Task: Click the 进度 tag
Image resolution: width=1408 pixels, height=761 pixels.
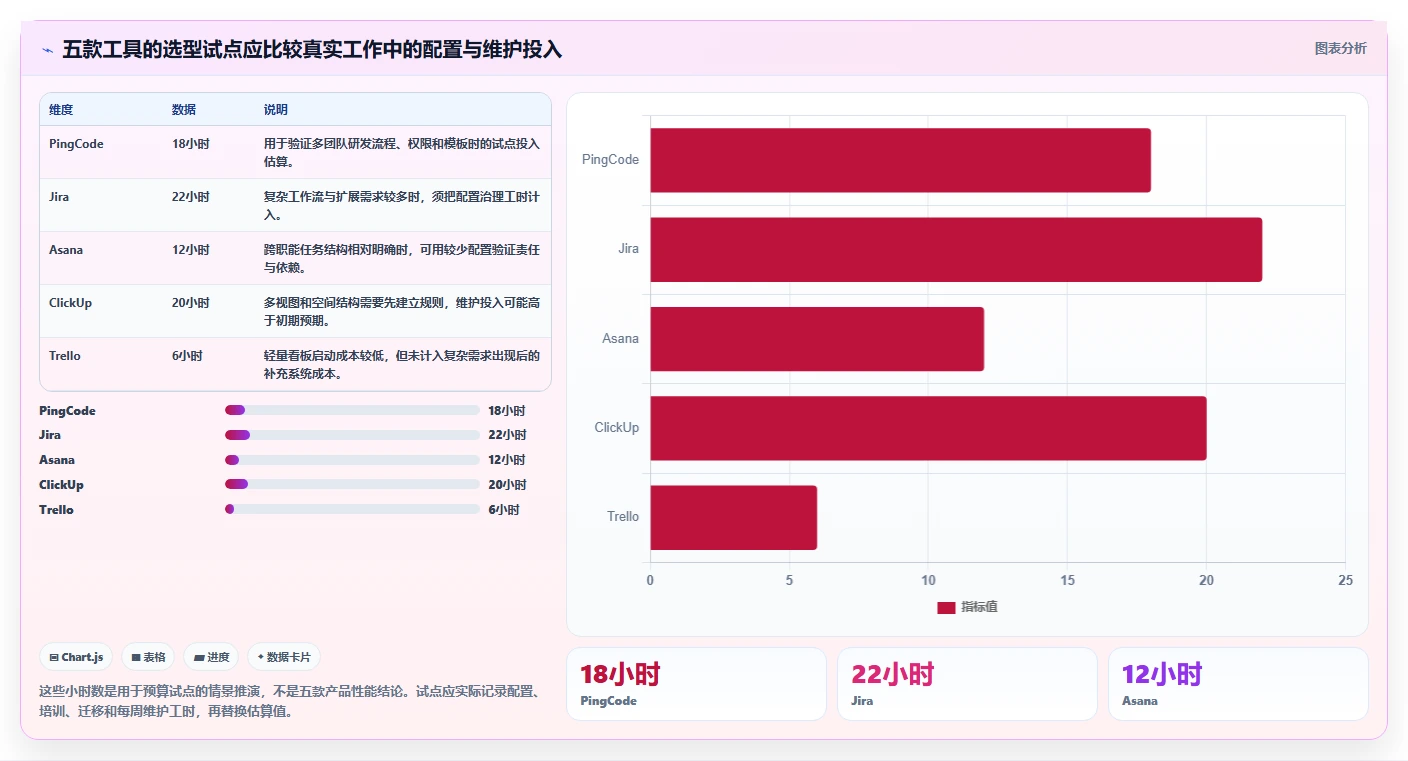Action: click(211, 657)
